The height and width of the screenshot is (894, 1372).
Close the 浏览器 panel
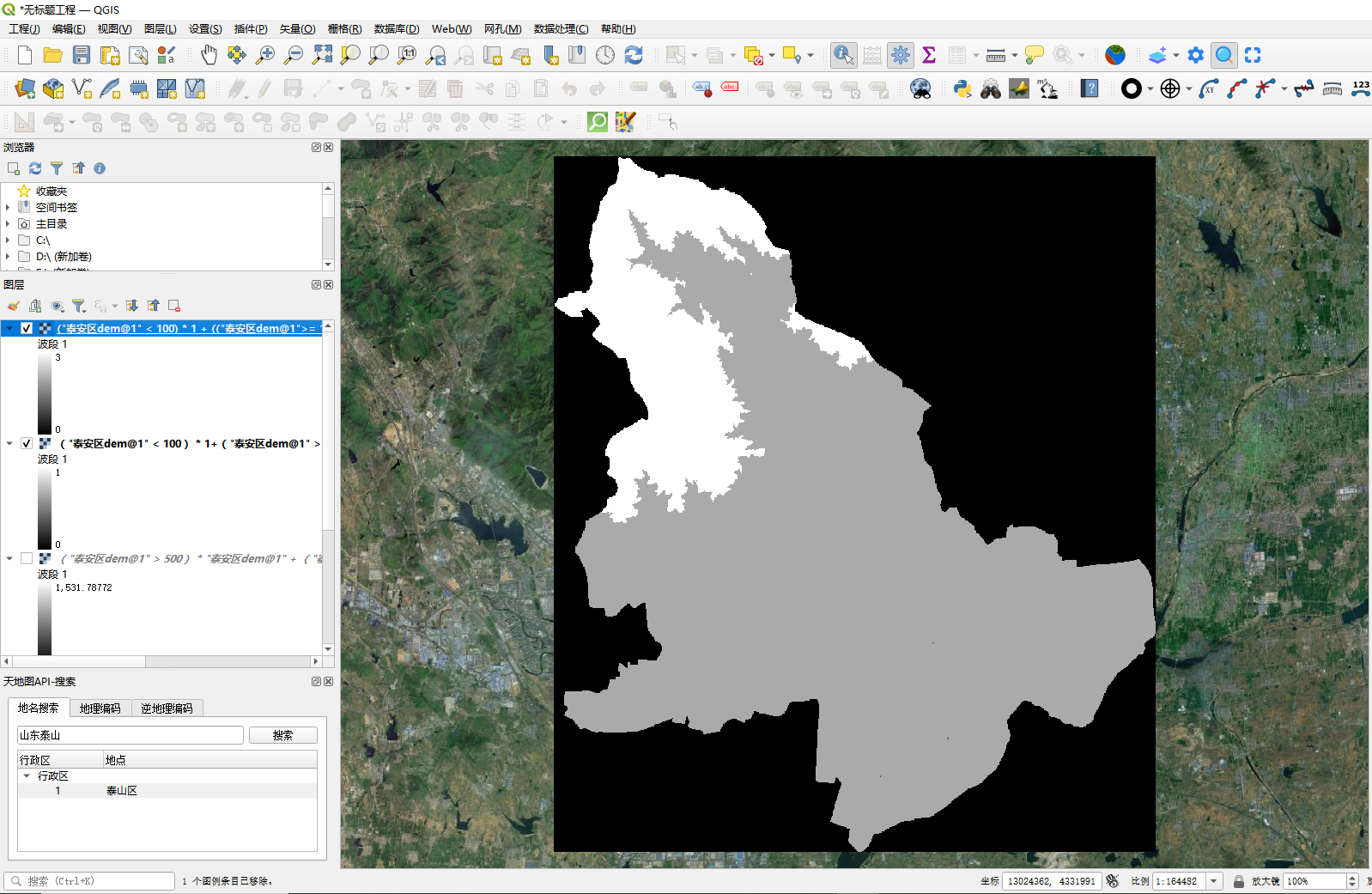point(328,148)
